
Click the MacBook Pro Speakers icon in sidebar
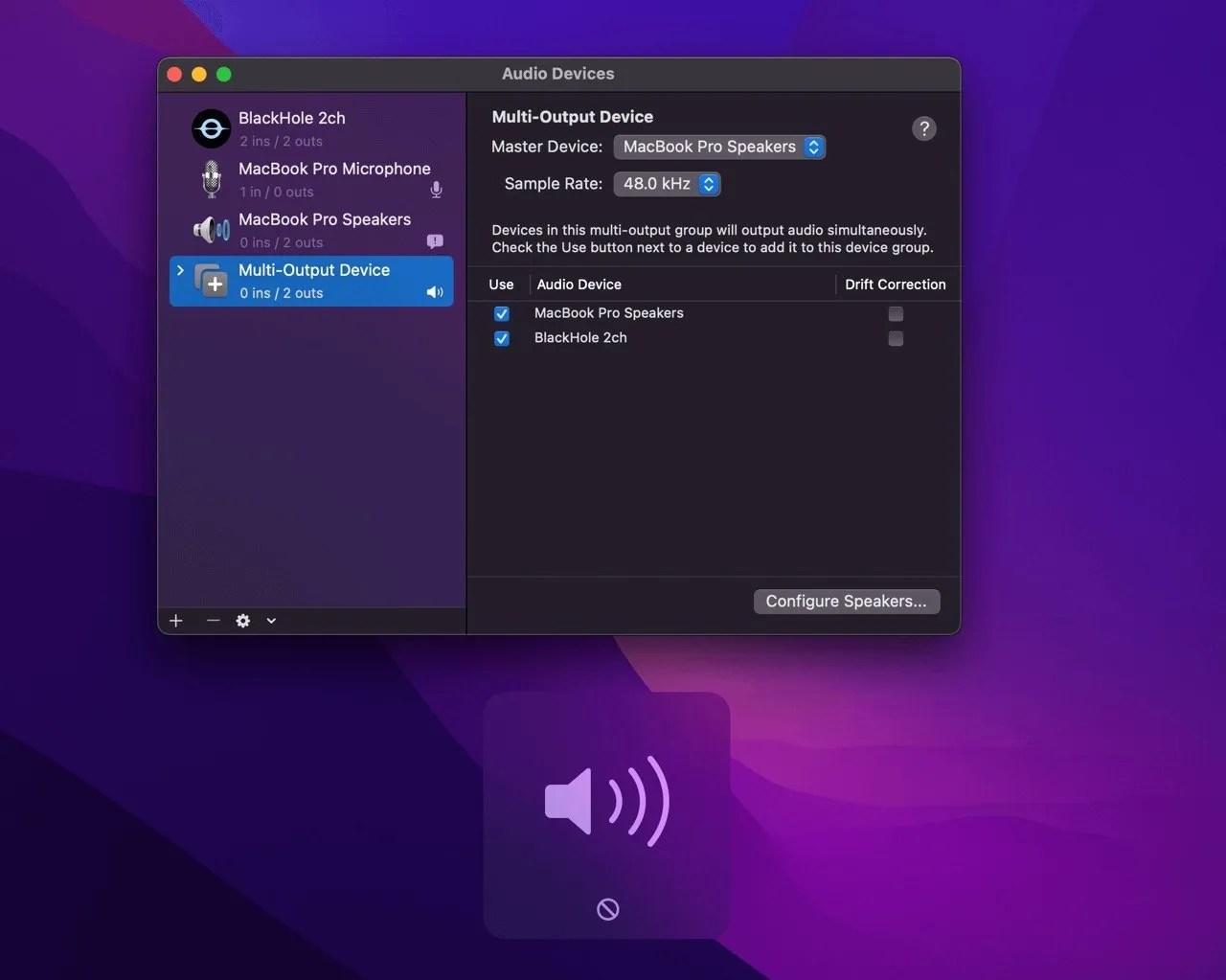click(211, 230)
